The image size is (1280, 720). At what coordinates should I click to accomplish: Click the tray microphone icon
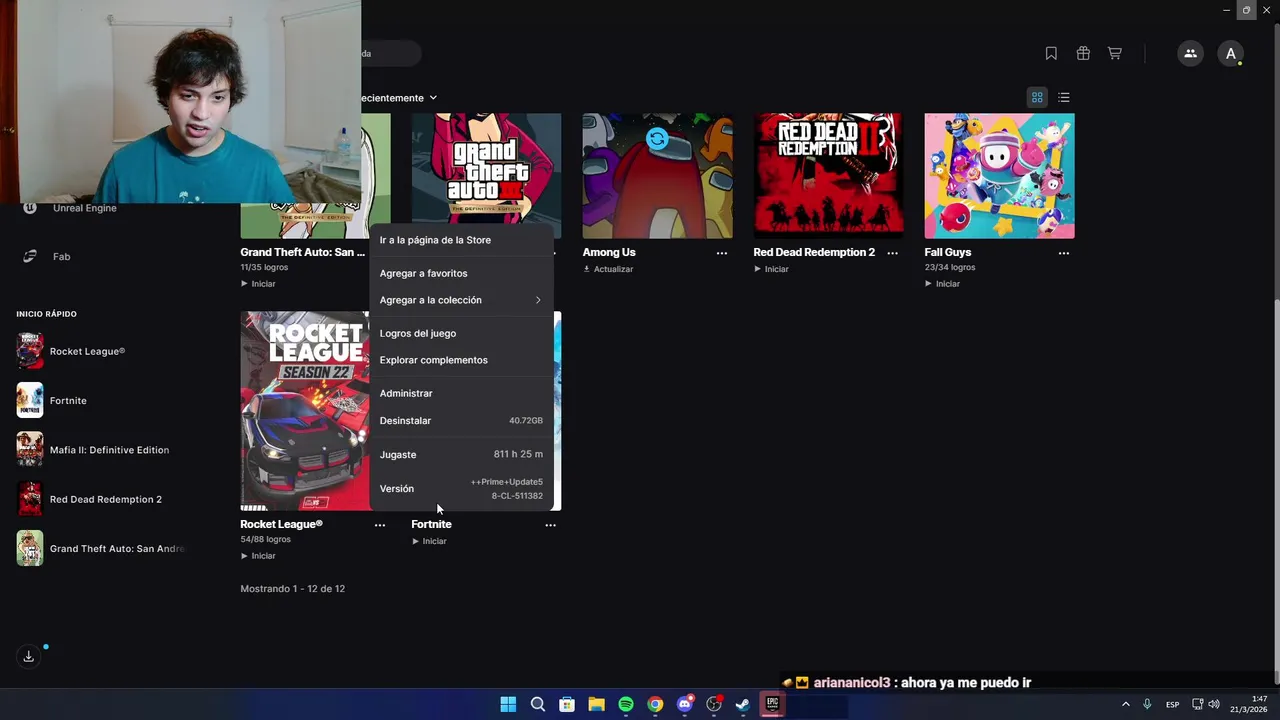click(1147, 704)
